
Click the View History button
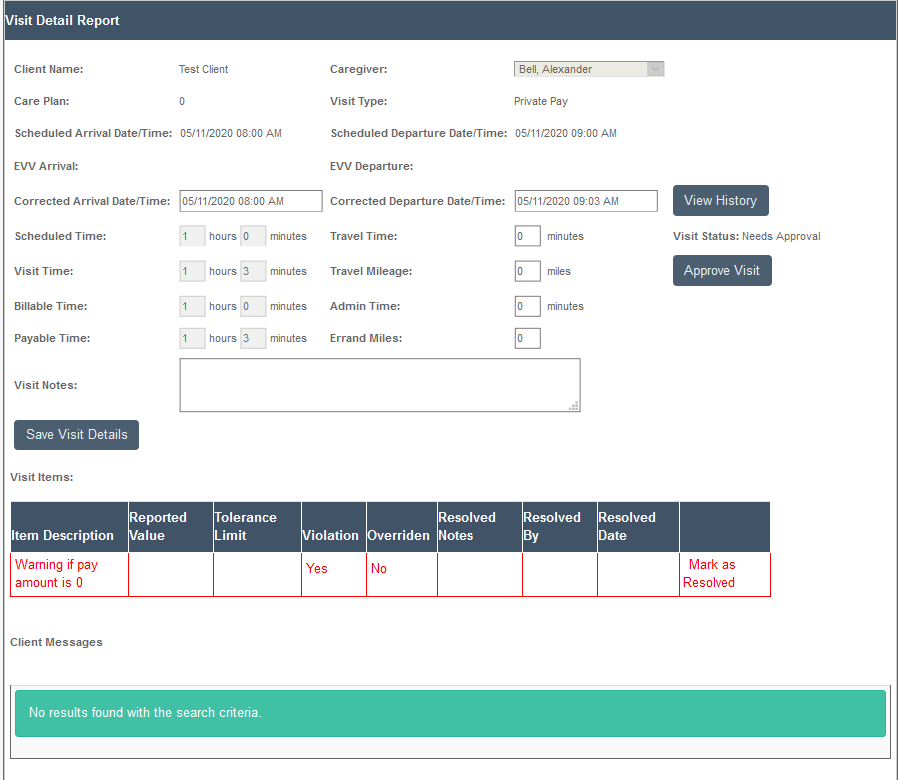click(x=720, y=200)
